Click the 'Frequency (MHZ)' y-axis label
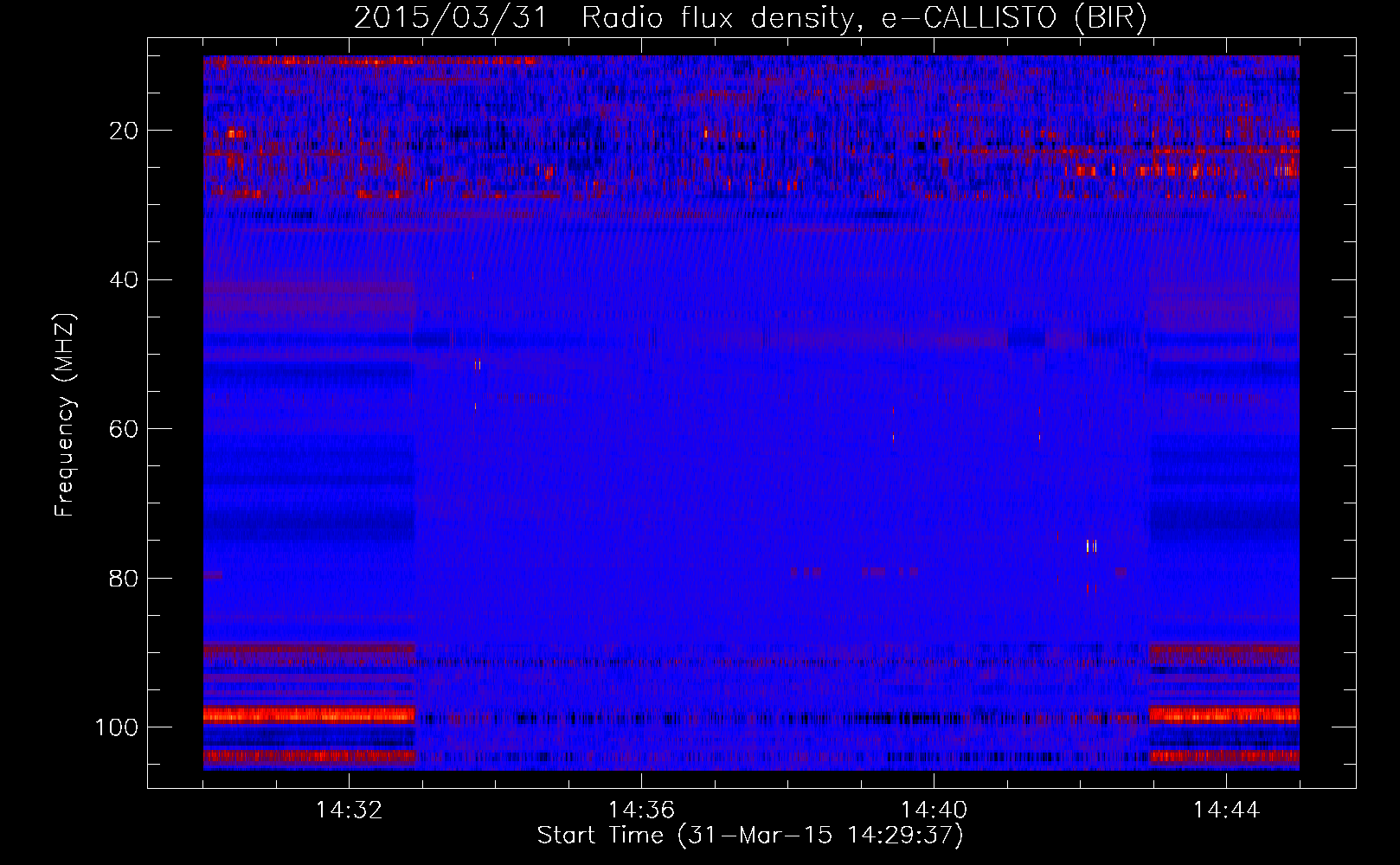Image resolution: width=1400 pixels, height=865 pixels. pos(65,415)
